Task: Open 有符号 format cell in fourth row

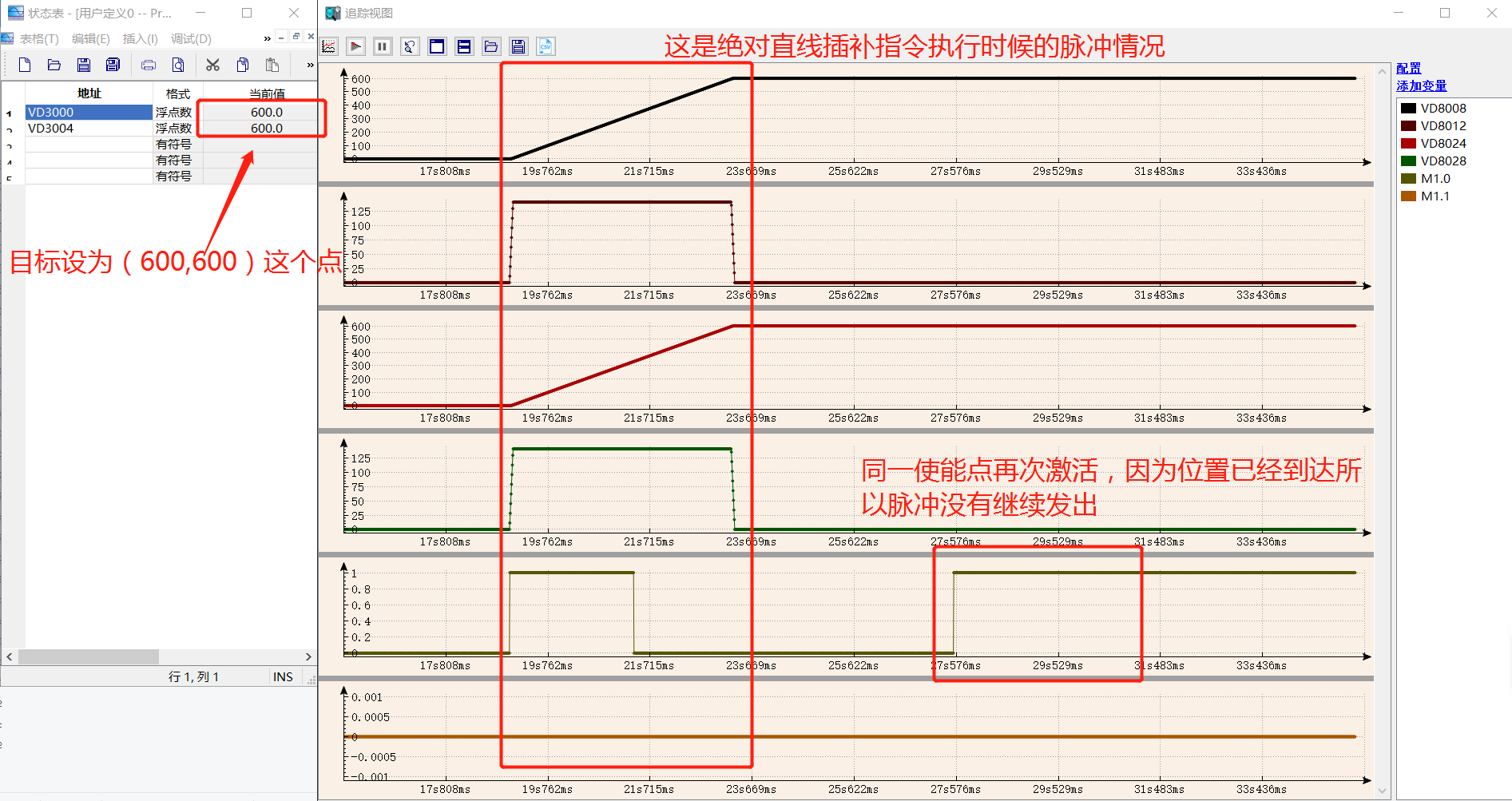Action: coord(177,161)
